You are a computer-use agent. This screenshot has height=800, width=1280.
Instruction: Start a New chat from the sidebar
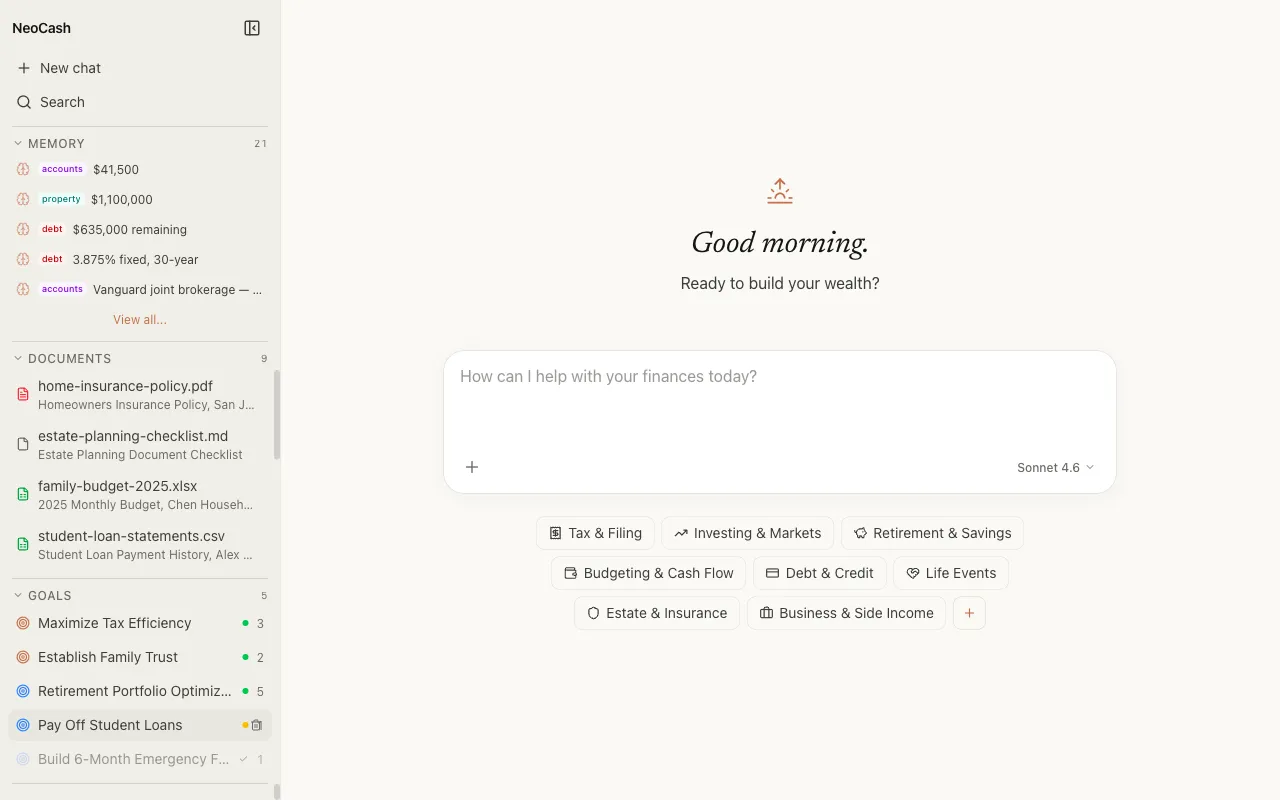[x=69, y=68]
